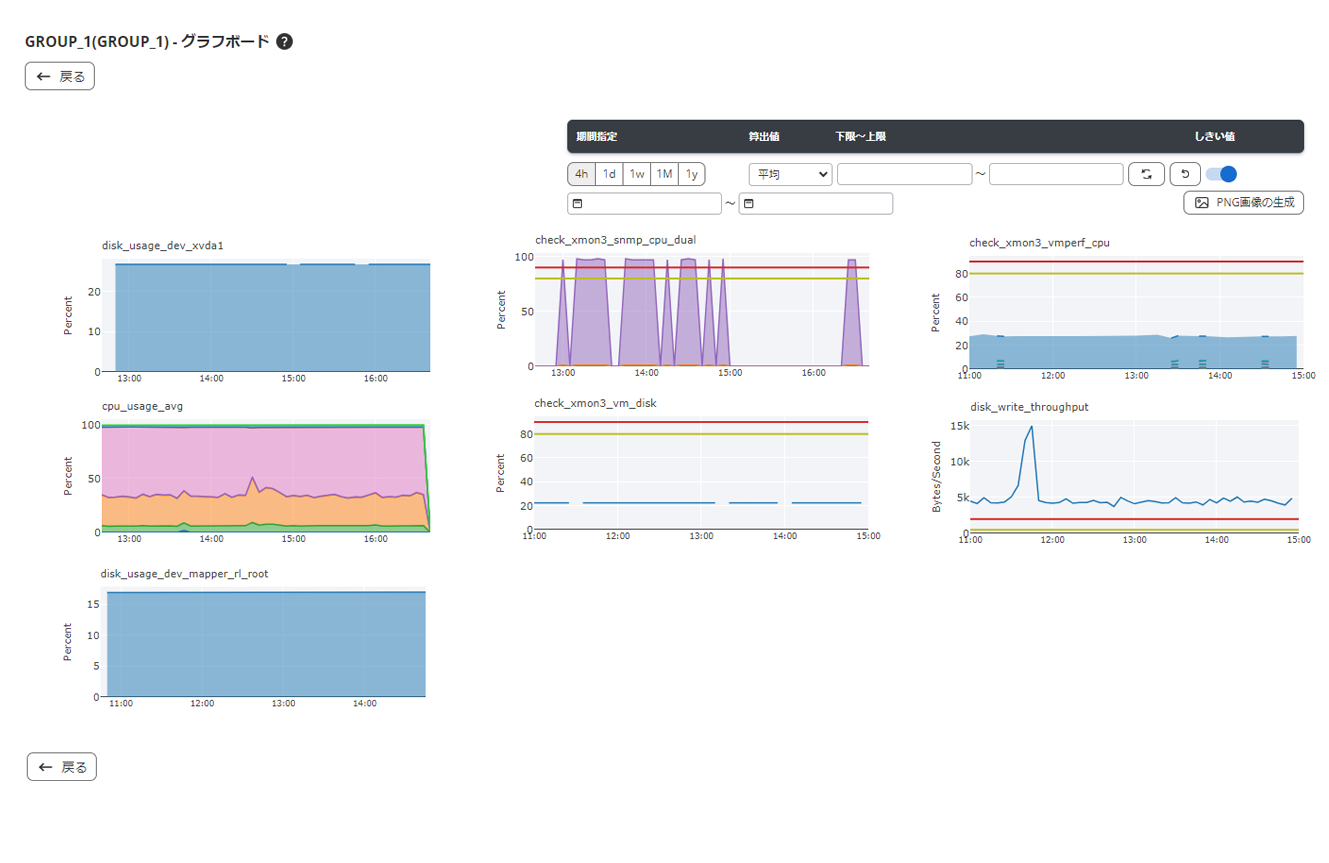Click the disk_write_throughput chart title
The image size is (1329, 863).
[x=1029, y=407]
